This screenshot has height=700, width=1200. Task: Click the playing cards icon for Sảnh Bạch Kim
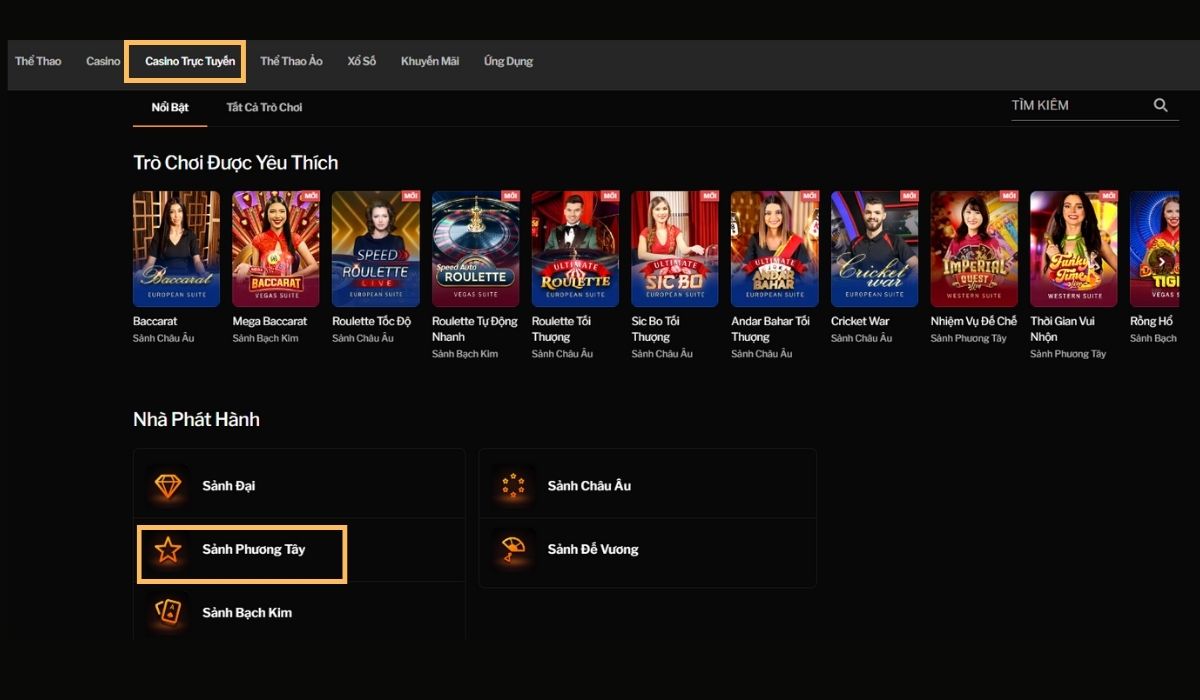tap(168, 612)
